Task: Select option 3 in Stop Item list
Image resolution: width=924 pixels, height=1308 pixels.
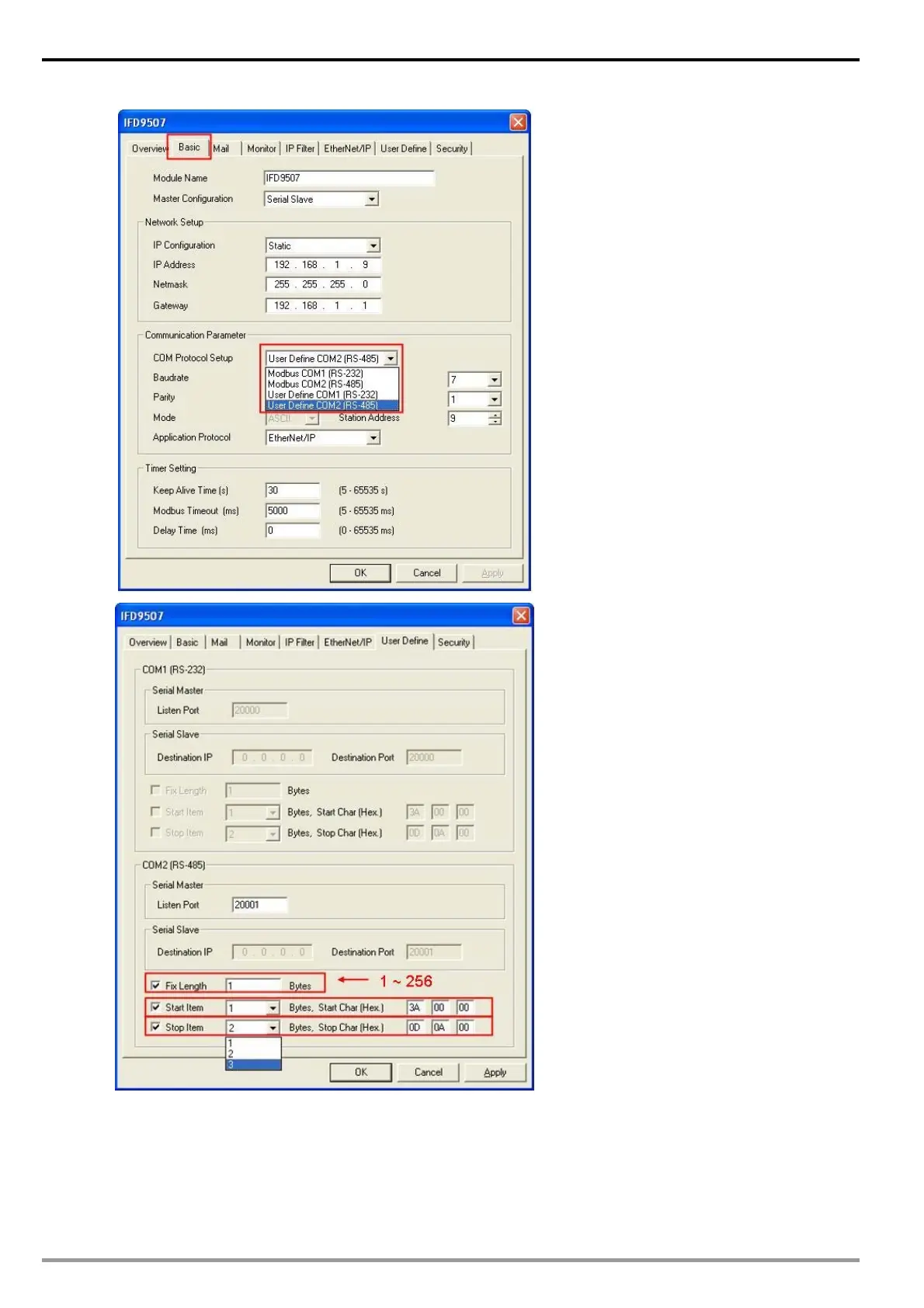Action: pos(253,1065)
